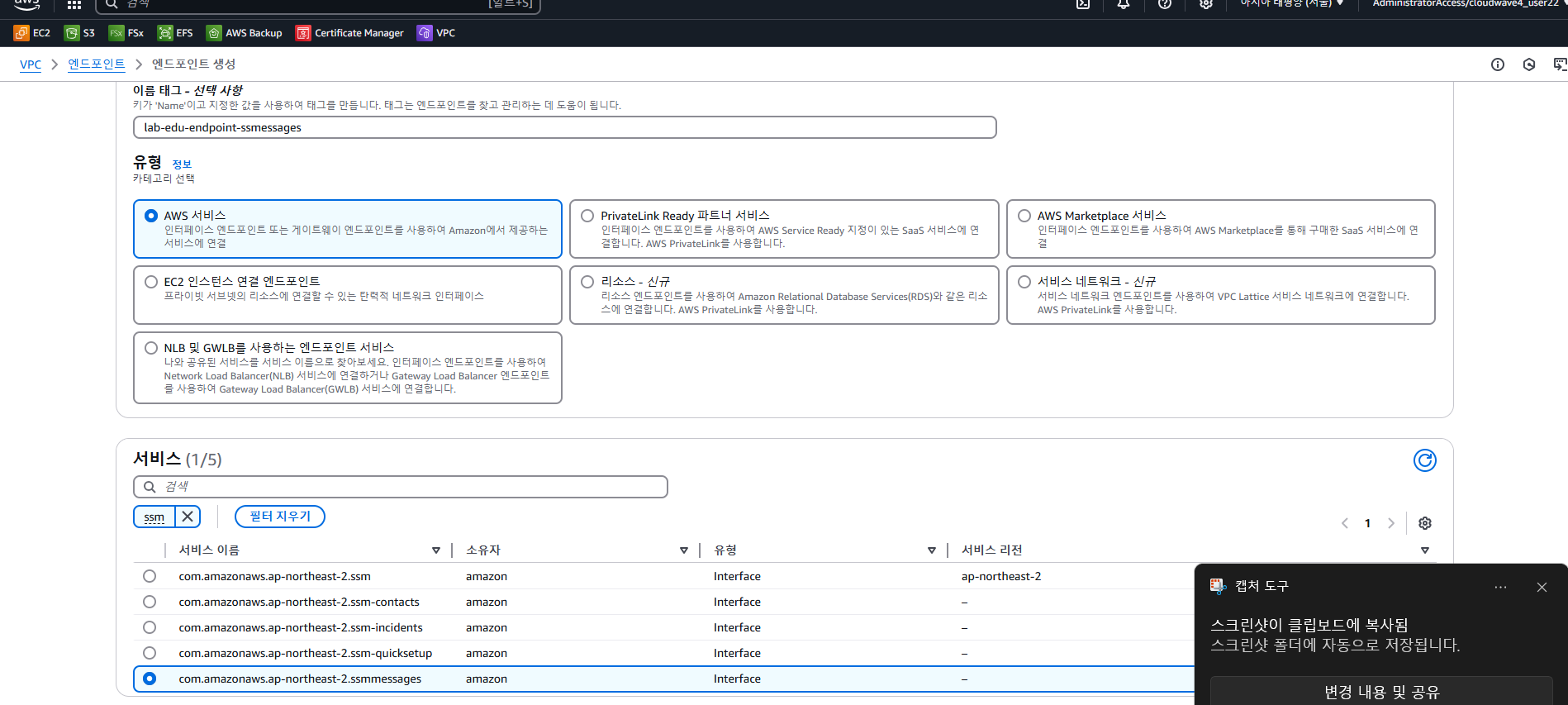Open the Certificate Manager shortcut

(349, 33)
